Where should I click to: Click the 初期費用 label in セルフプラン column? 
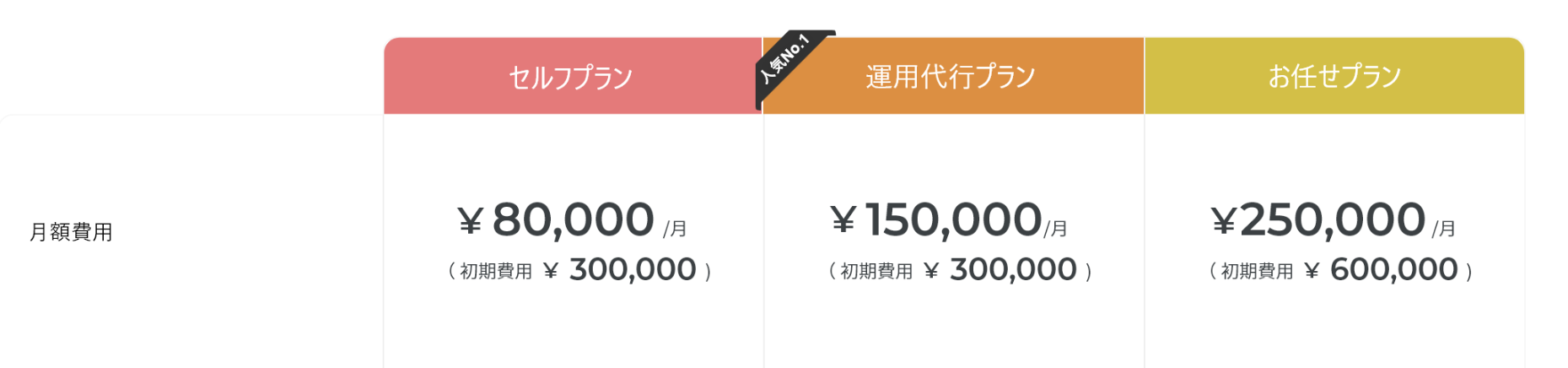[496, 271]
